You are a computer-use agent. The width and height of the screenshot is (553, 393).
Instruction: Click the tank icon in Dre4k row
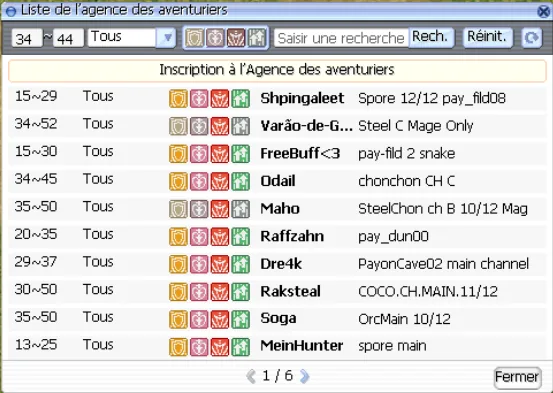(x=178, y=264)
